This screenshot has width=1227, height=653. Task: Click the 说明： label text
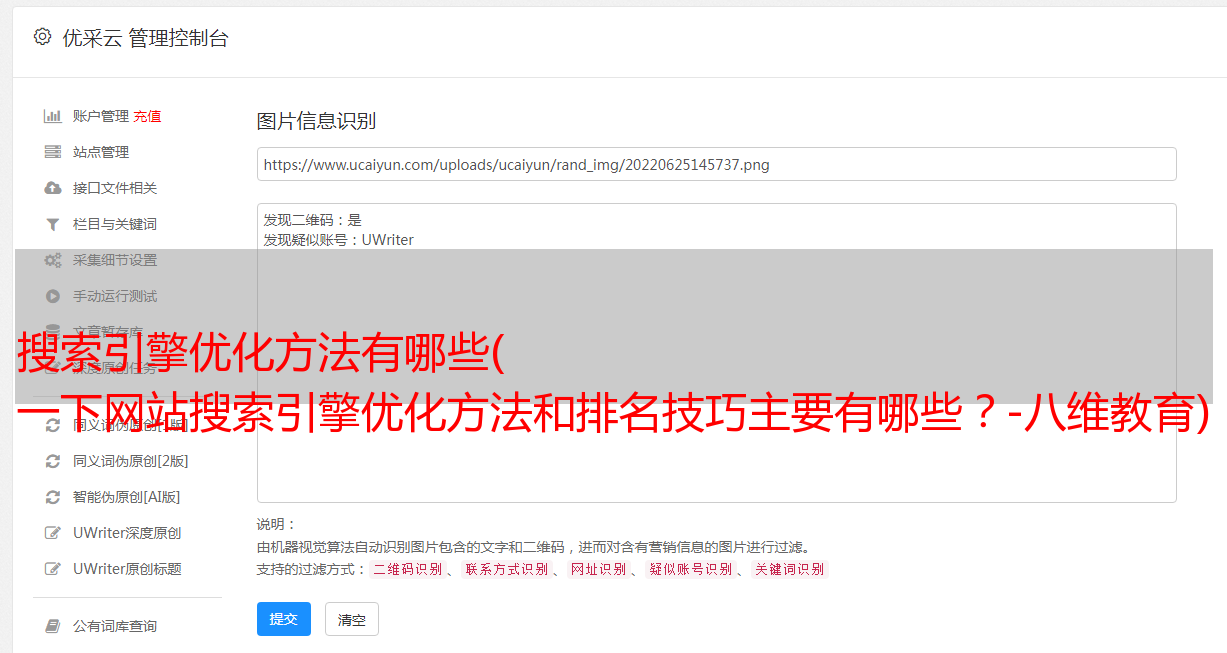click(277, 524)
